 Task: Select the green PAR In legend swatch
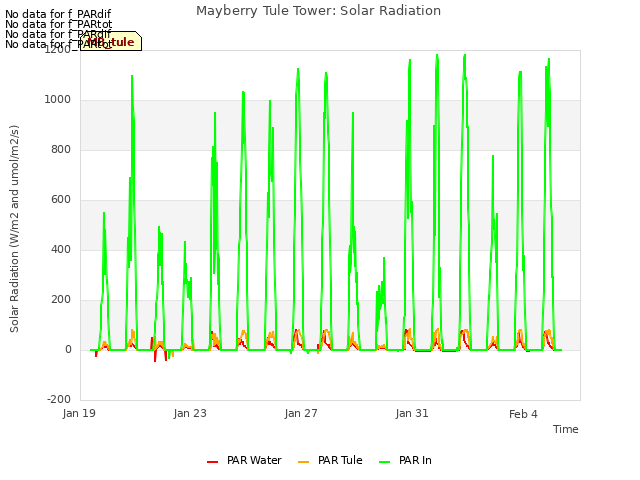pyautogui.click(x=384, y=462)
